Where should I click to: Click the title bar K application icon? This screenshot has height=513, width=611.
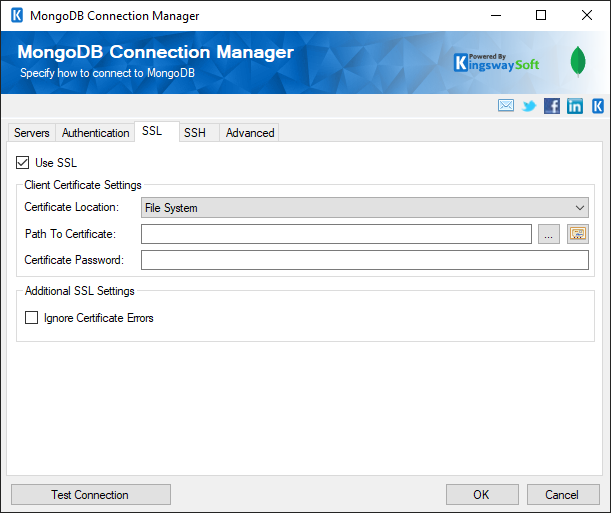17,16
